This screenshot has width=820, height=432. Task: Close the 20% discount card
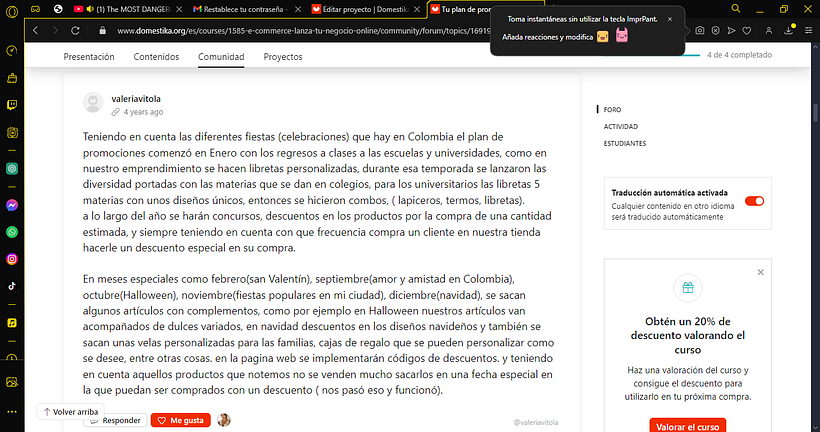(x=760, y=272)
